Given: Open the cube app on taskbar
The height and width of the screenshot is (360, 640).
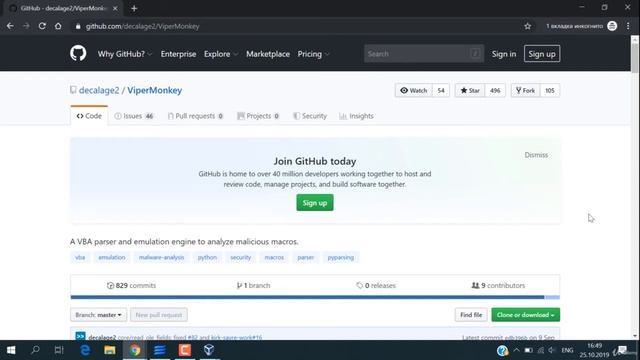Looking at the screenshot, I should coord(209,350).
